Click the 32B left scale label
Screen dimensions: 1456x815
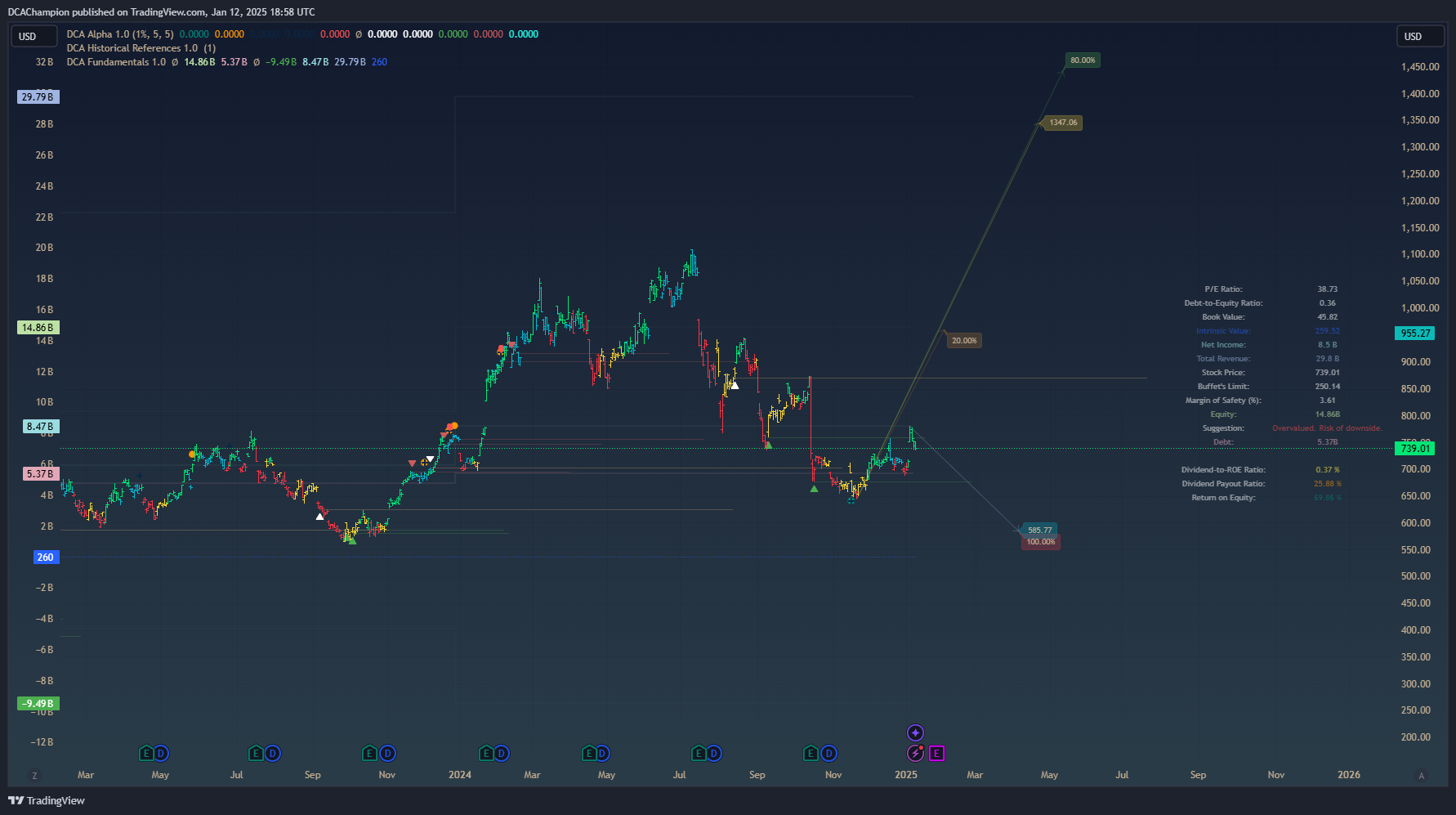coord(44,62)
